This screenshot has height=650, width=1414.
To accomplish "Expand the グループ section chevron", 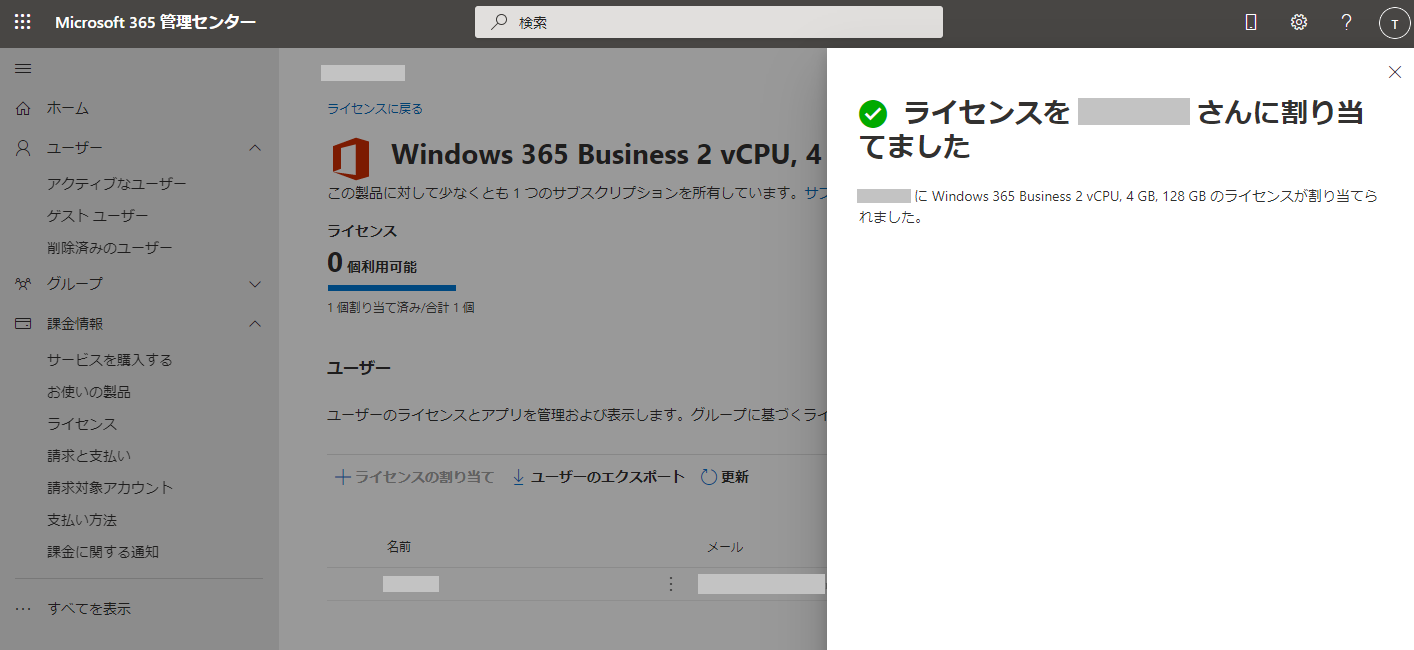I will click(255, 284).
